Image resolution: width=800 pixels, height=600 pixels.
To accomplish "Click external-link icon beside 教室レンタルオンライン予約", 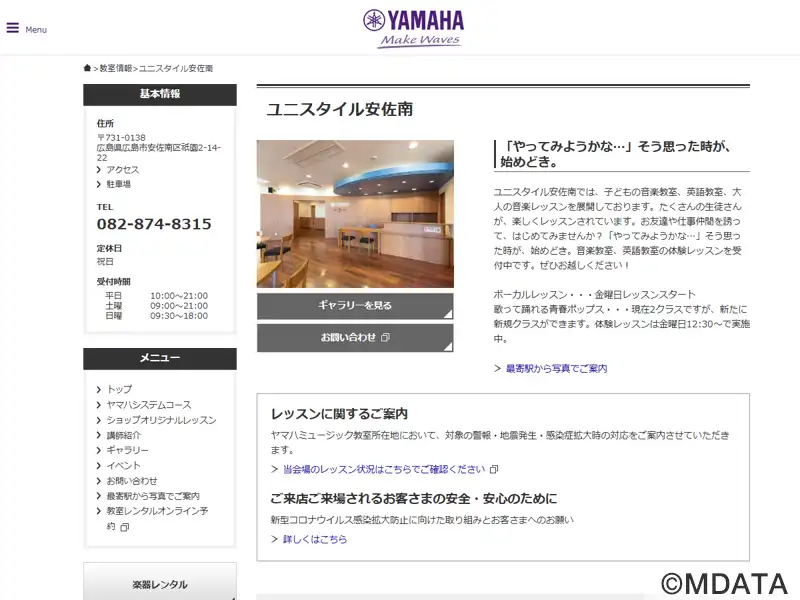I will click(x=124, y=527).
